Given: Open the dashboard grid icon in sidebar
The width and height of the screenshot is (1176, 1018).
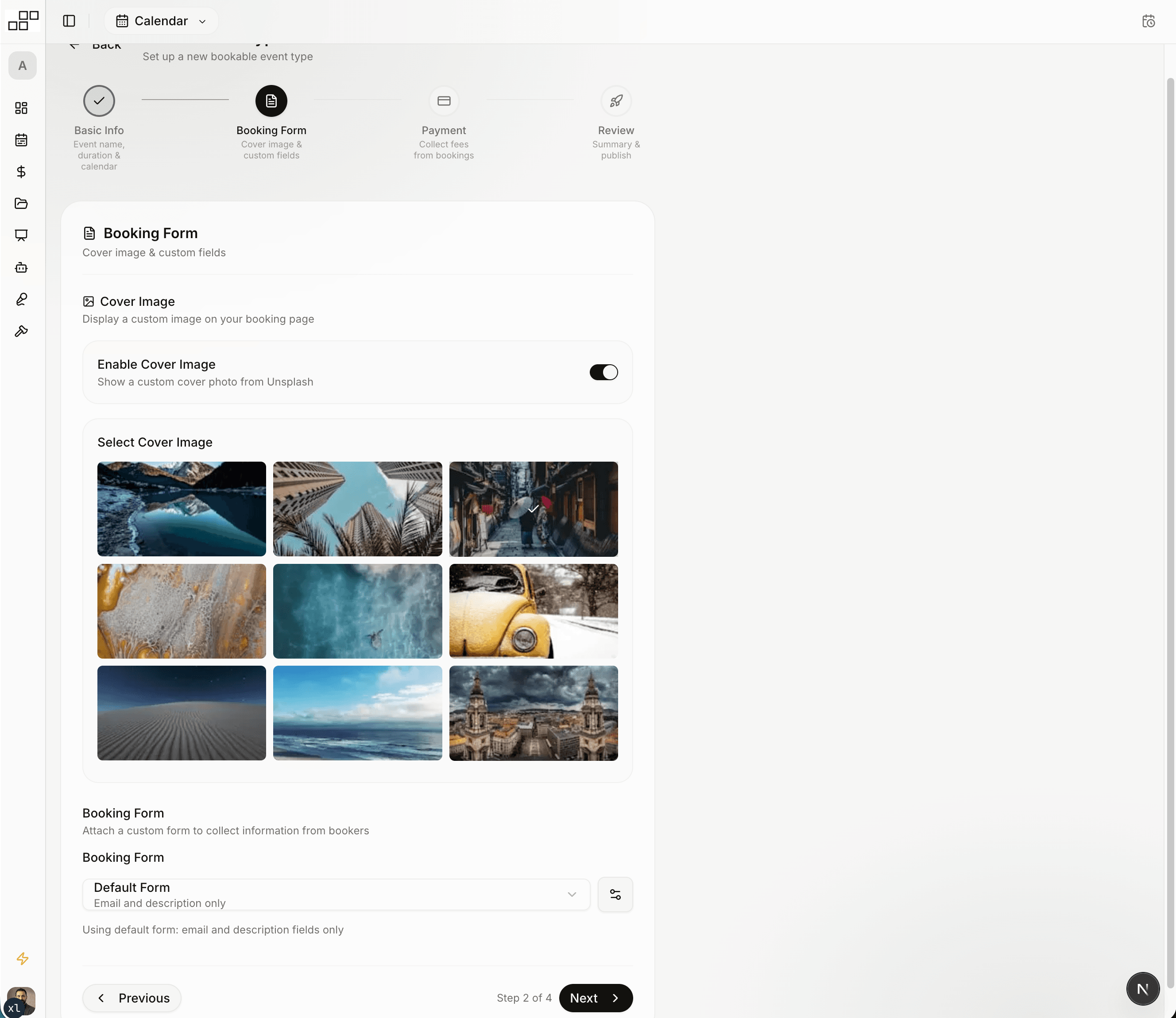Looking at the screenshot, I should [x=22, y=108].
